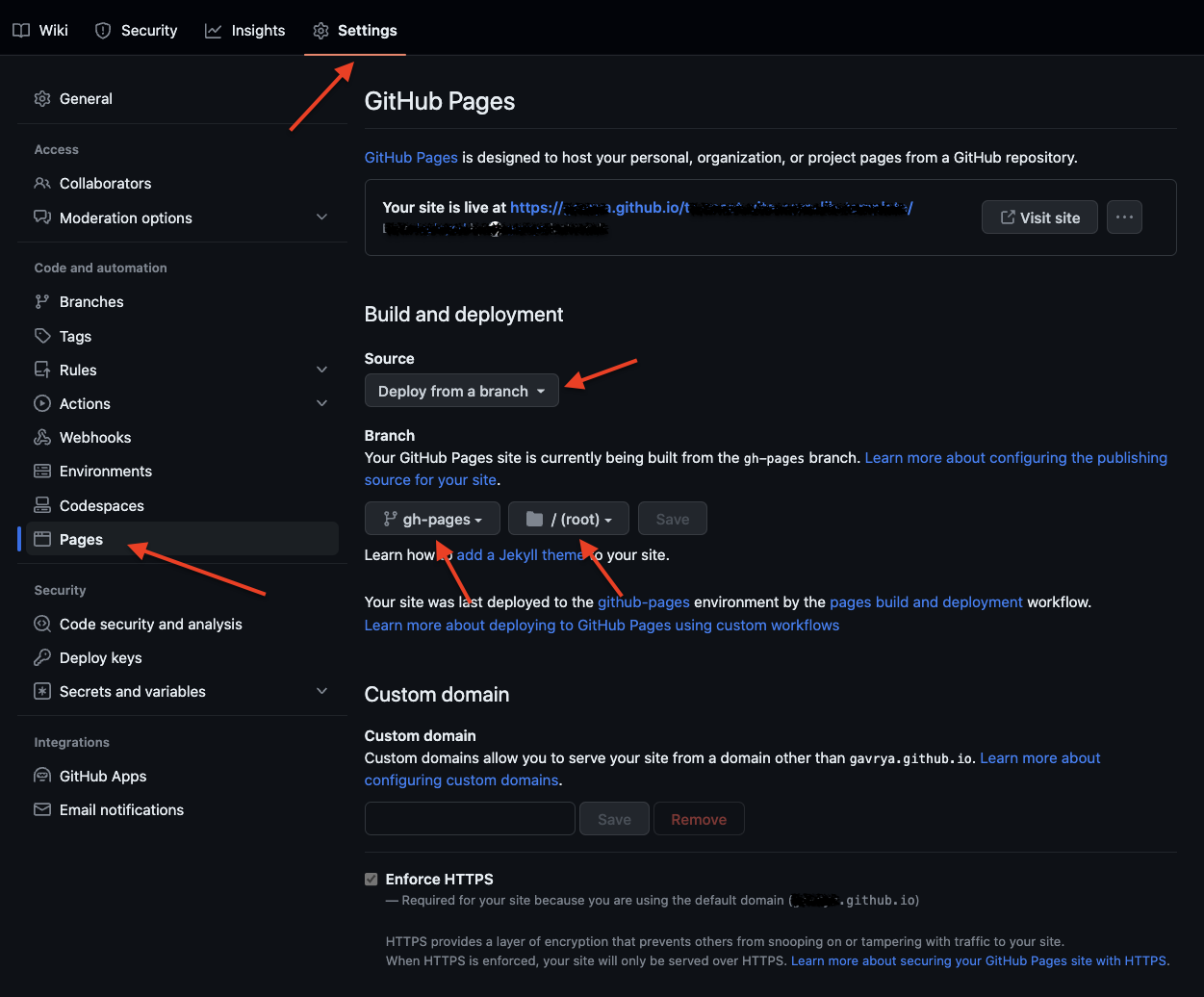Click the Visit site button
The image size is (1204, 997).
pyautogui.click(x=1040, y=217)
